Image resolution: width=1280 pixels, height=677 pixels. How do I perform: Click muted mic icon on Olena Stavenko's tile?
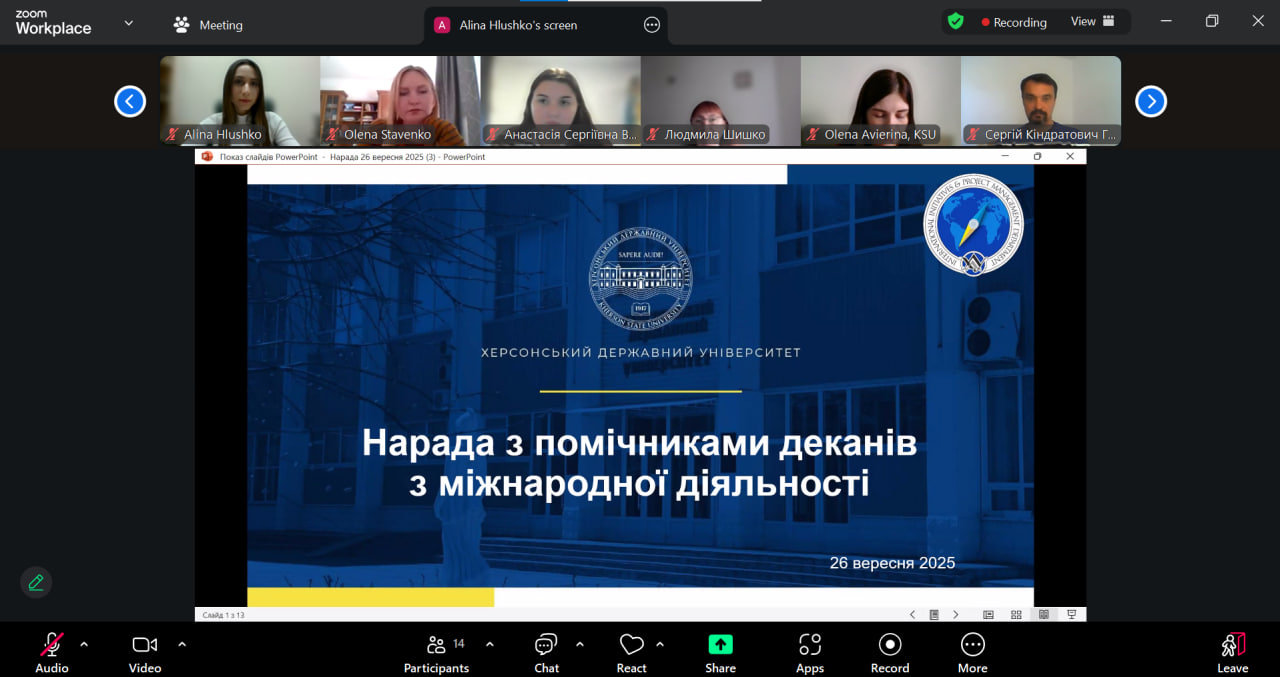click(x=333, y=134)
